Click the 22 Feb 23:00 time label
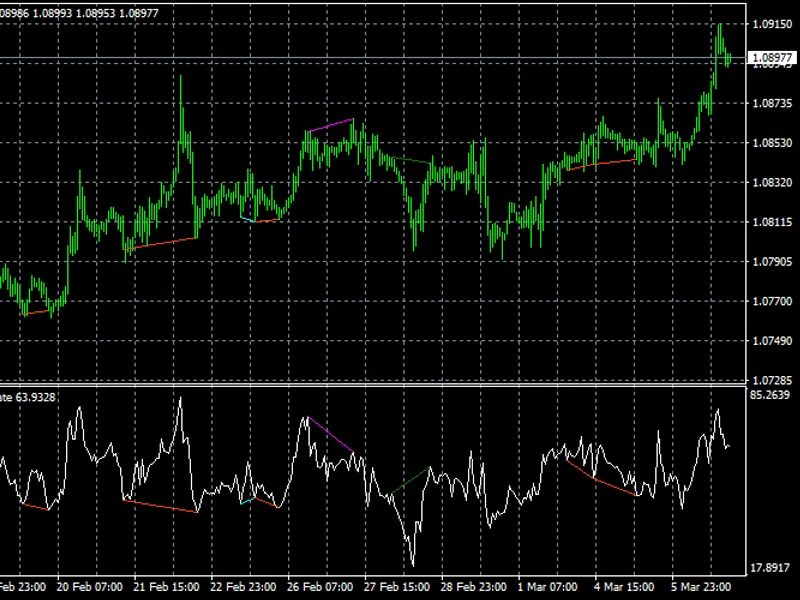Screen dimensions: 800x600 [243, 587]
